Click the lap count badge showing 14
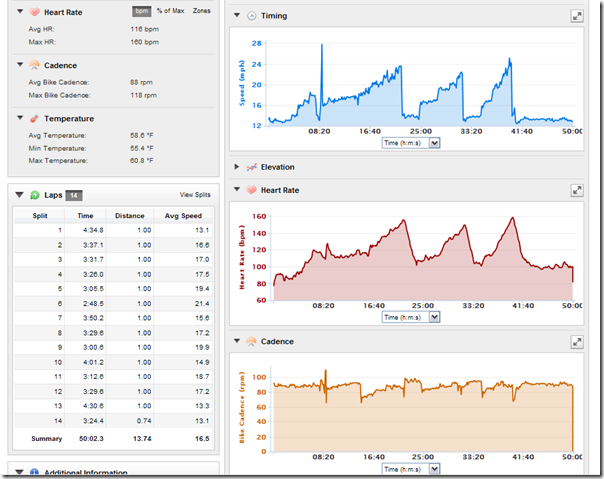Screen dimensions: 604x479 (x=74, y=195)
